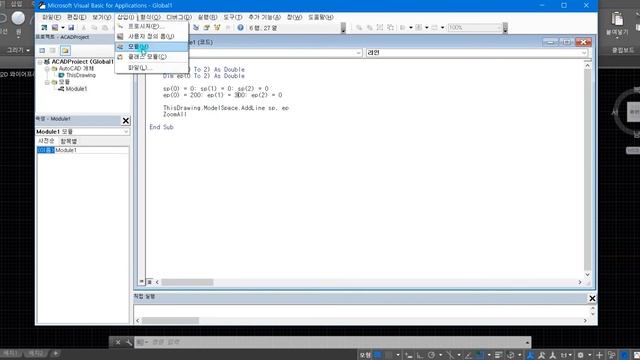640x360 pixels.
Task: Open the 실행(R) menu
Action: (x=207, y=17)
